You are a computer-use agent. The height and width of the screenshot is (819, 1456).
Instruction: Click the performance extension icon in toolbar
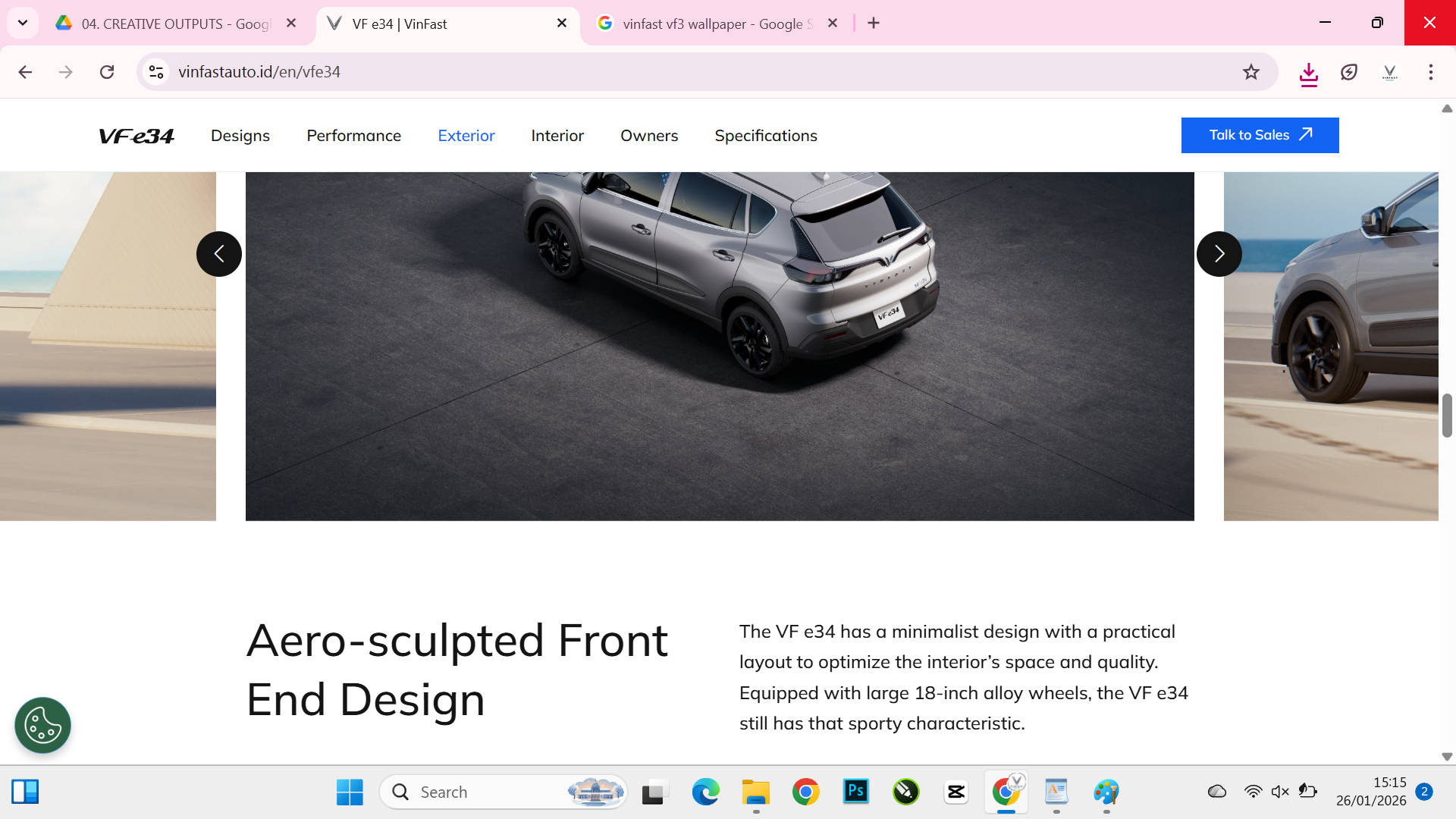(x=1349, y=72)
